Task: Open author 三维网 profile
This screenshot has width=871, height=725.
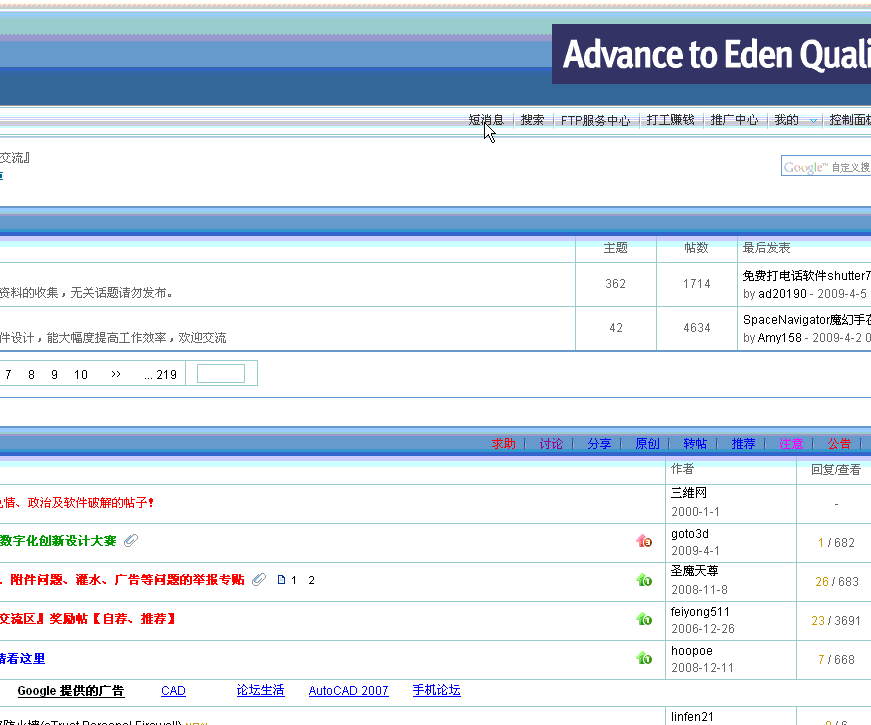Action: coord(689,493)
